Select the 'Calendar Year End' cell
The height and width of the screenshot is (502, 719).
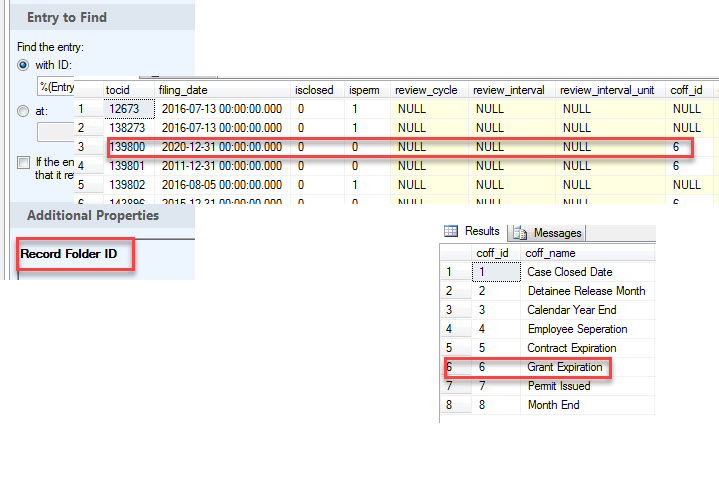[x=588, y=310]
